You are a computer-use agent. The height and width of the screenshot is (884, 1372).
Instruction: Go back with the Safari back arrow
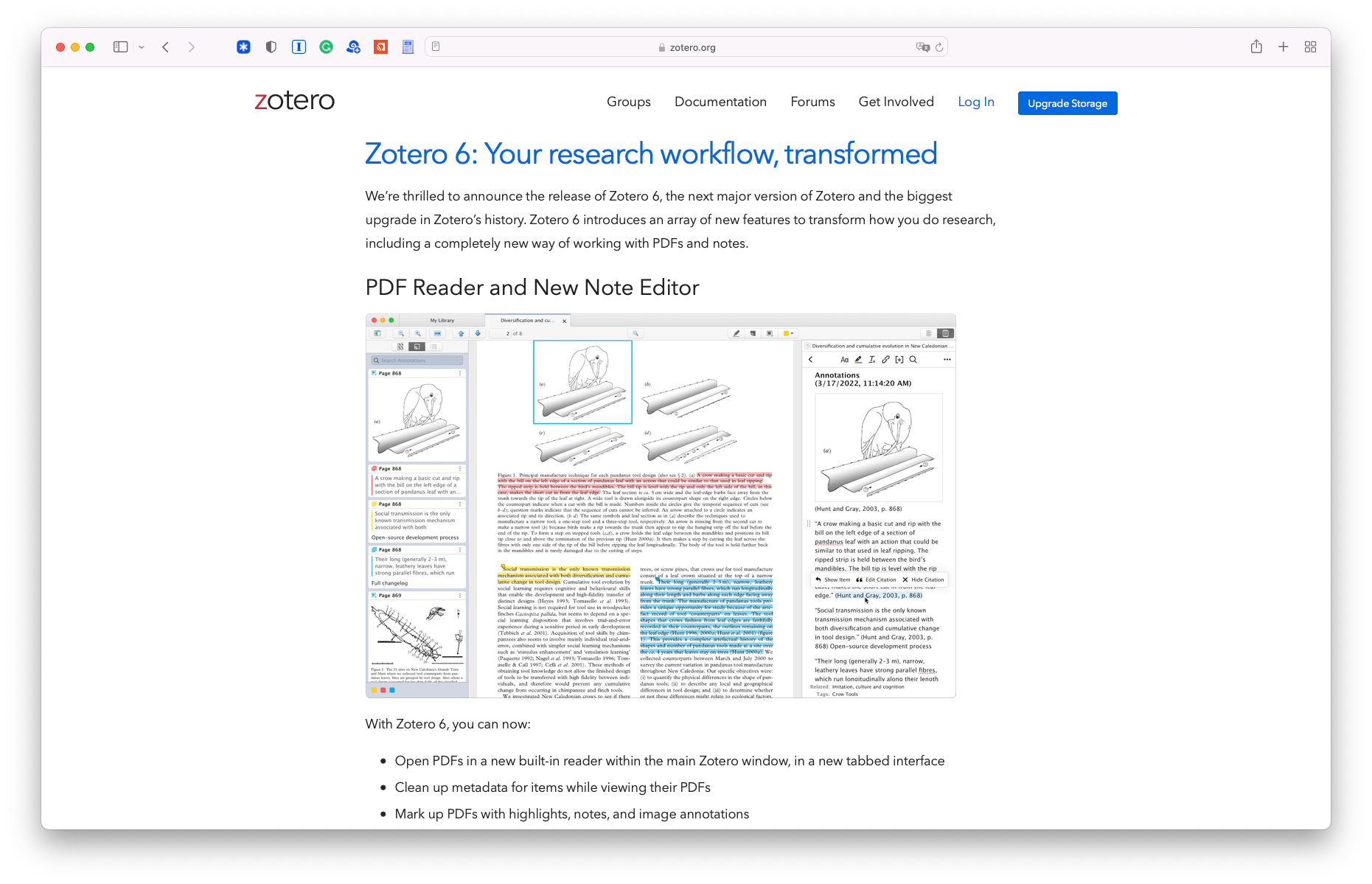[x=166, y=47]
